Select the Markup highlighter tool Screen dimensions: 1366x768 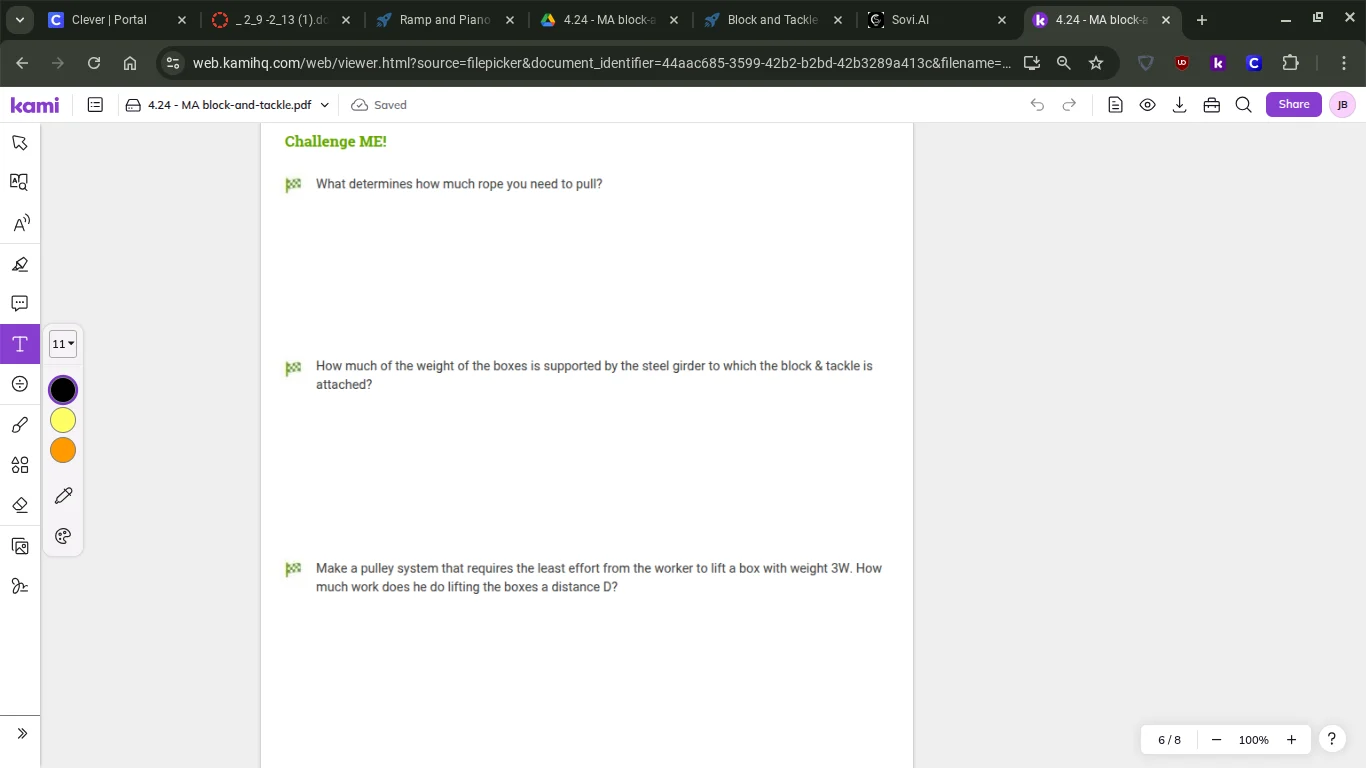20,264
